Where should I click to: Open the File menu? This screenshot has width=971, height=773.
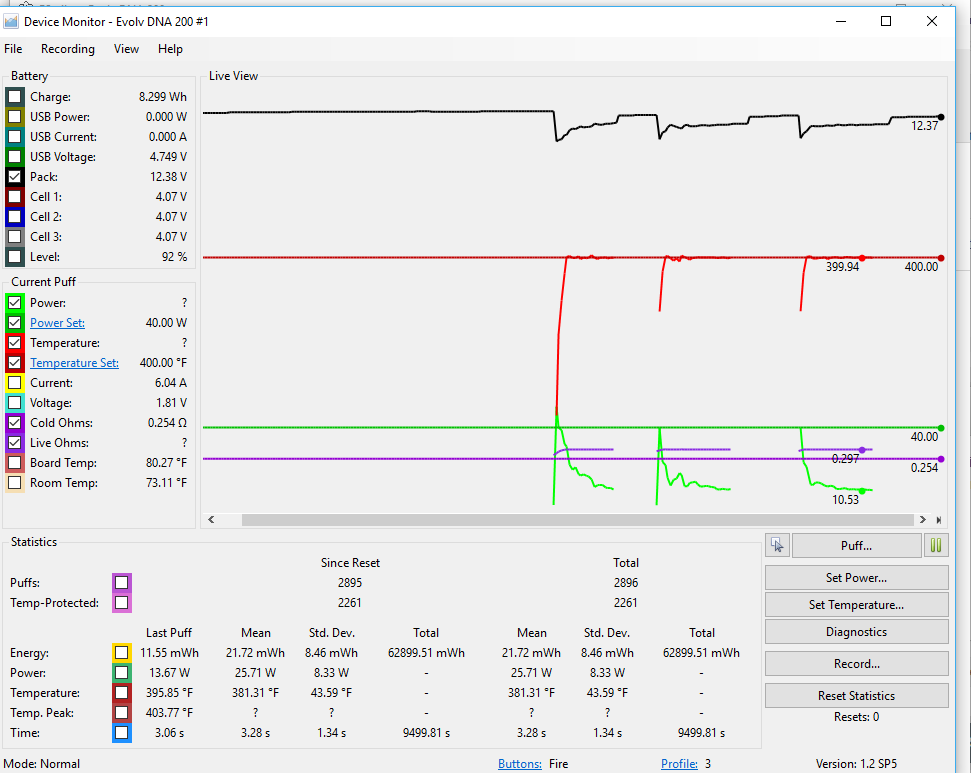[x=13, y=49]
